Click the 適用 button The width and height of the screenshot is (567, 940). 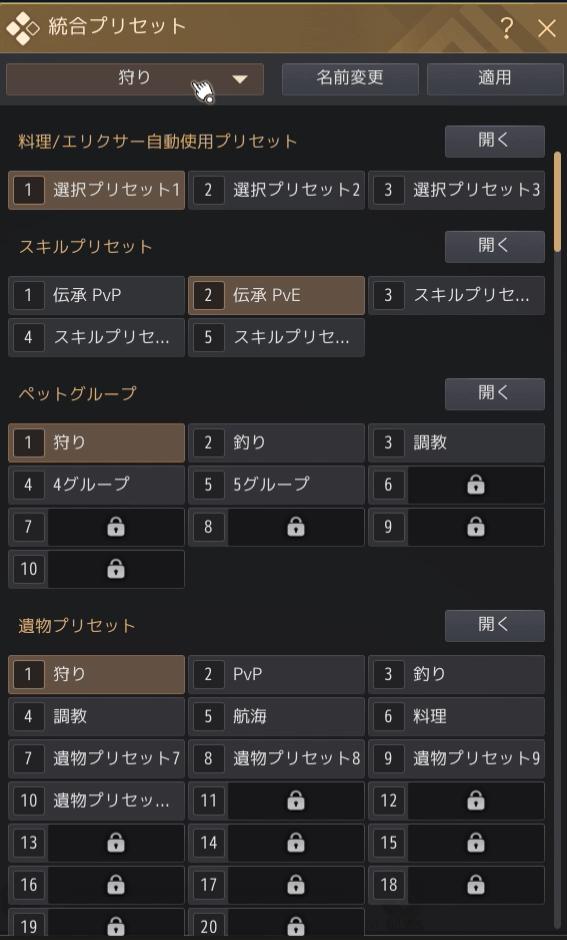[494, 79]
